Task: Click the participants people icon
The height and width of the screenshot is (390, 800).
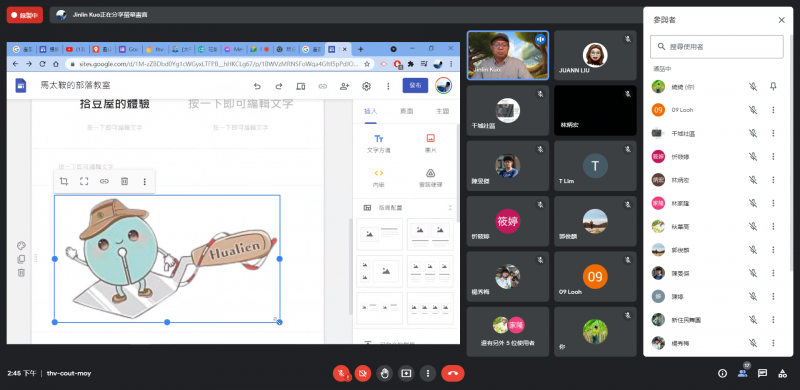Action: coord(742,373)
